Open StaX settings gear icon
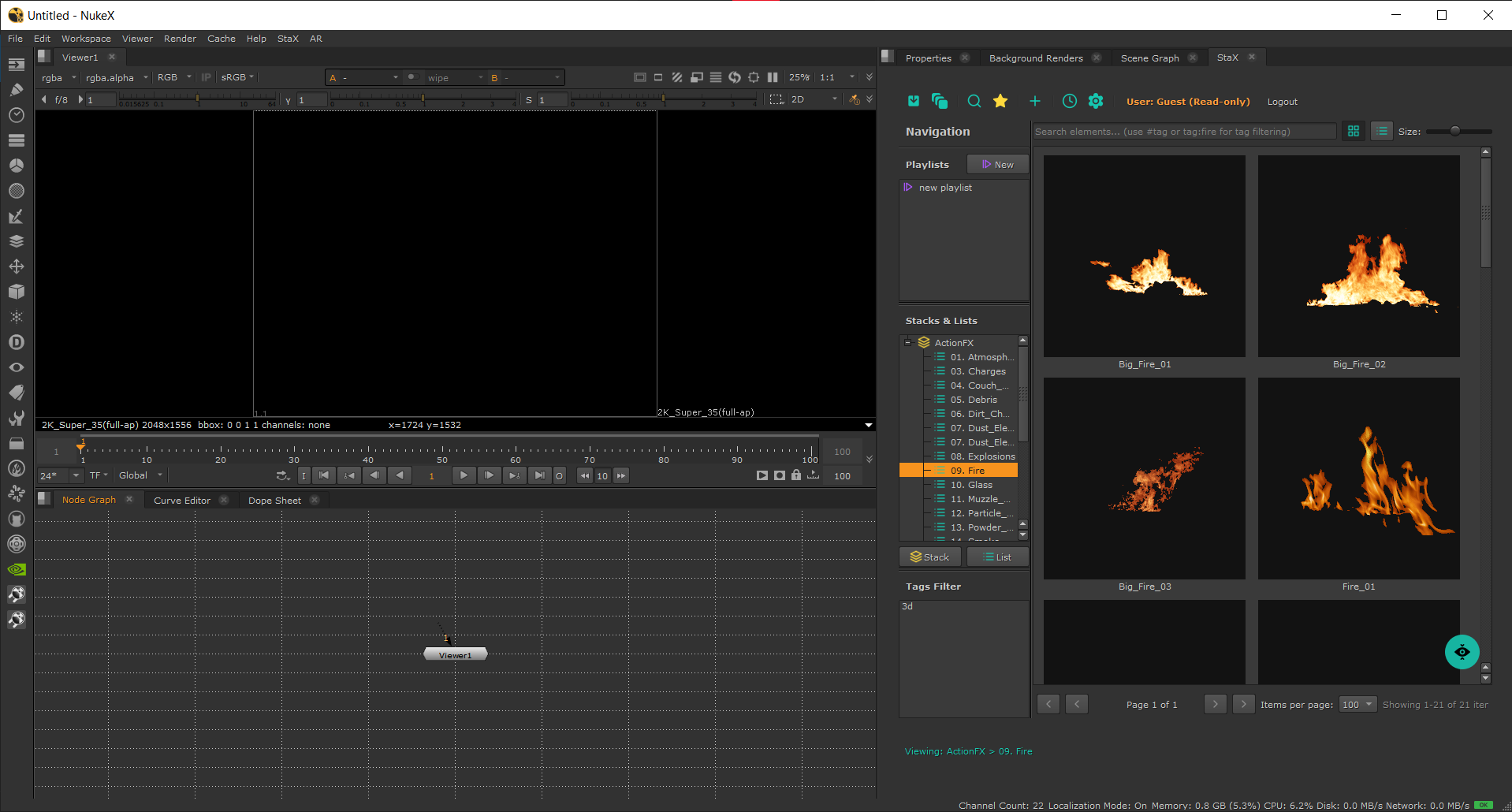Screen dimensions: 1512x812 1096,101
